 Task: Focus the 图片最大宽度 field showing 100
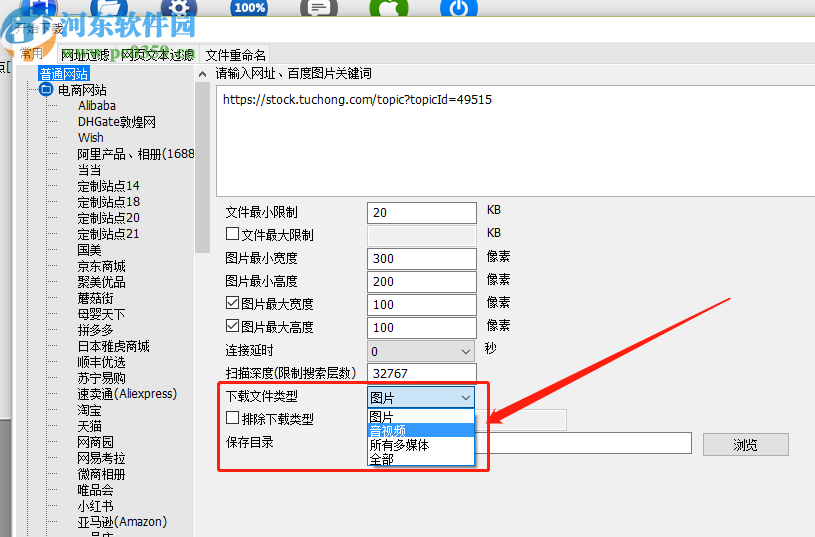pos(422,305)
